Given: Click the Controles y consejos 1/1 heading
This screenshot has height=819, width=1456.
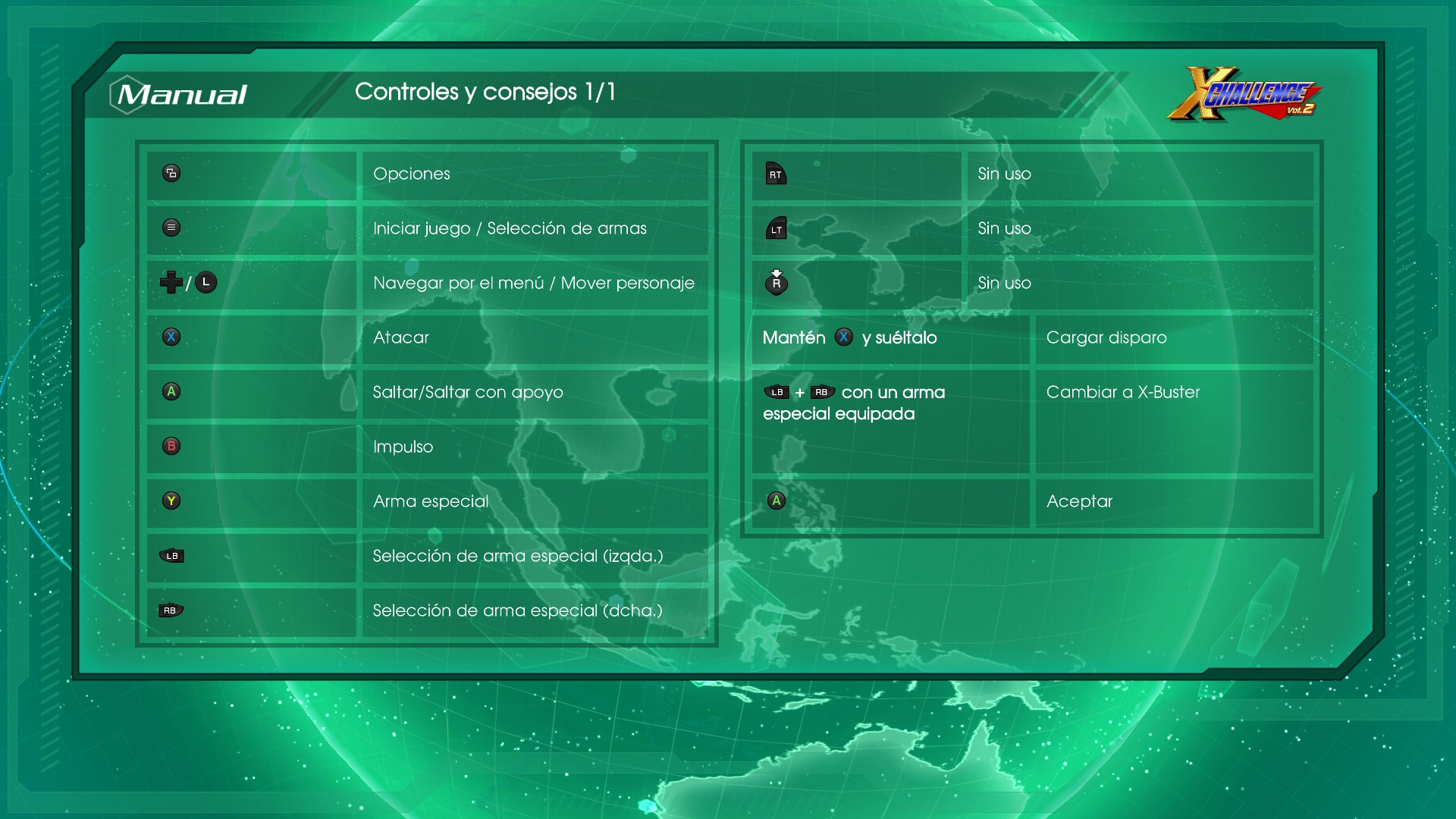Looking at the screenshot, I should coord(485,92).
